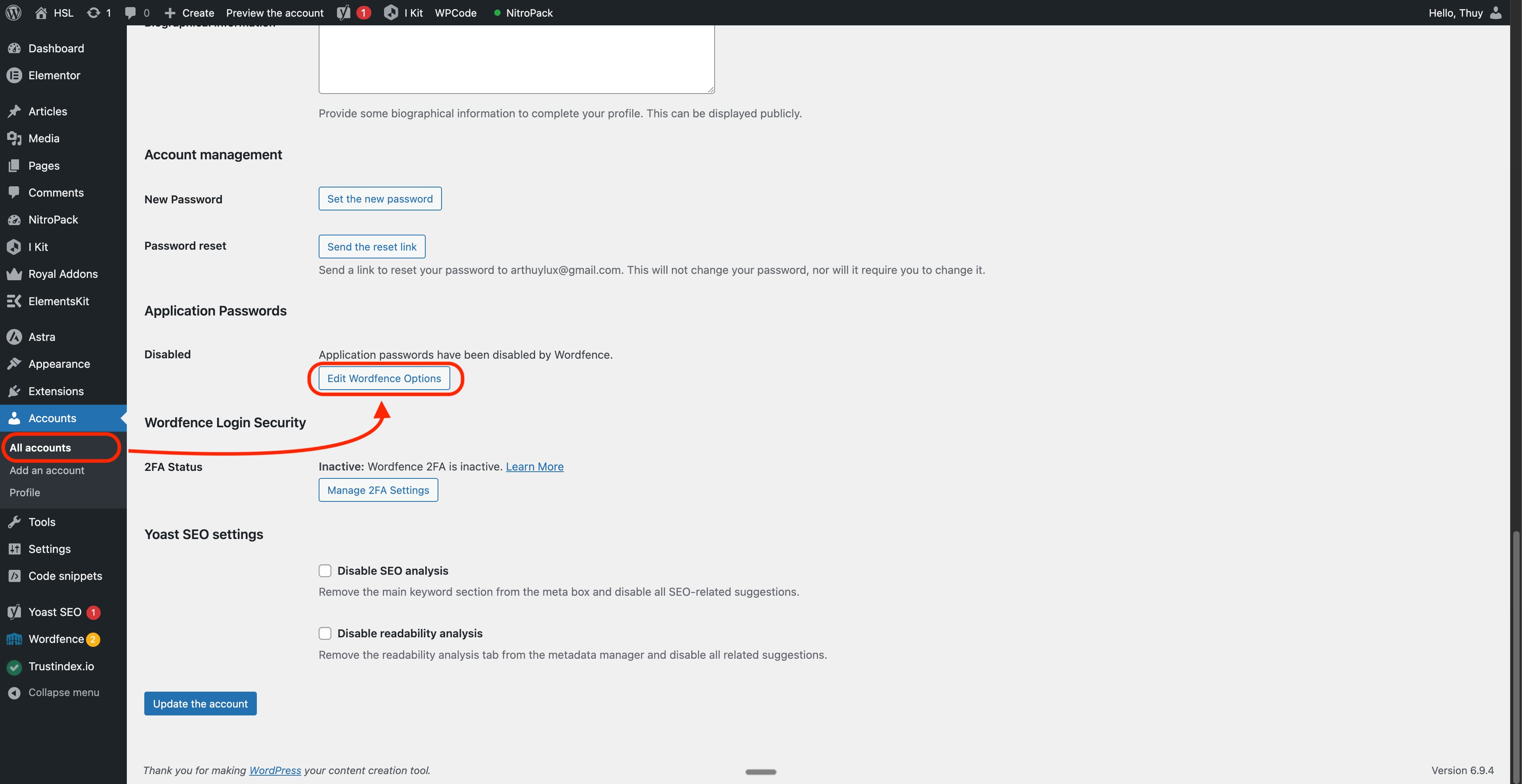1522x784 pixels.
Task: Click the Royal Addons crown icon
Action: [14, 274]
